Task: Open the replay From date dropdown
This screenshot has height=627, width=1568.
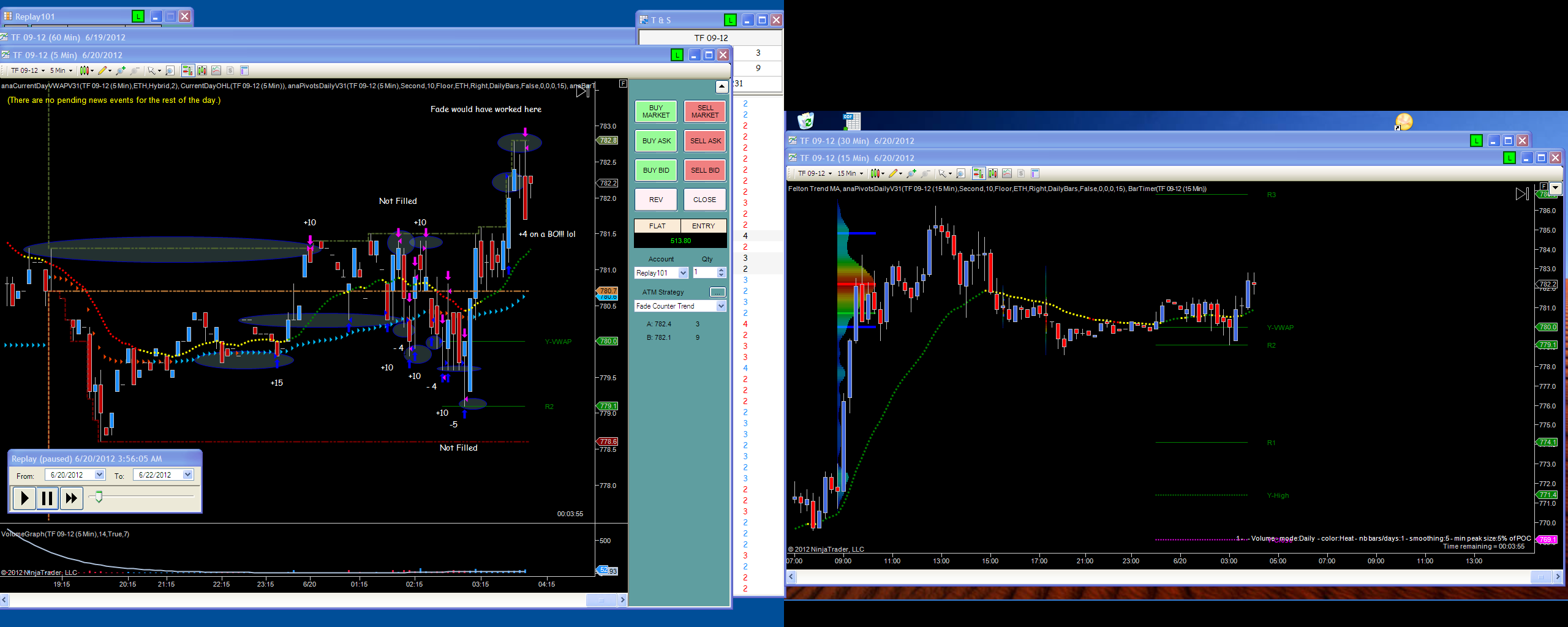Action: pos(99,475)
